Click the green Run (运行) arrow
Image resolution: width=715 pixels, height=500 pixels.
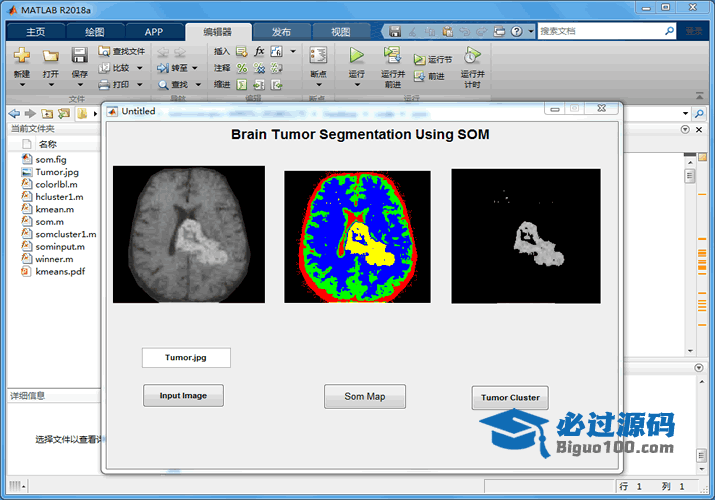click(357, 56)
